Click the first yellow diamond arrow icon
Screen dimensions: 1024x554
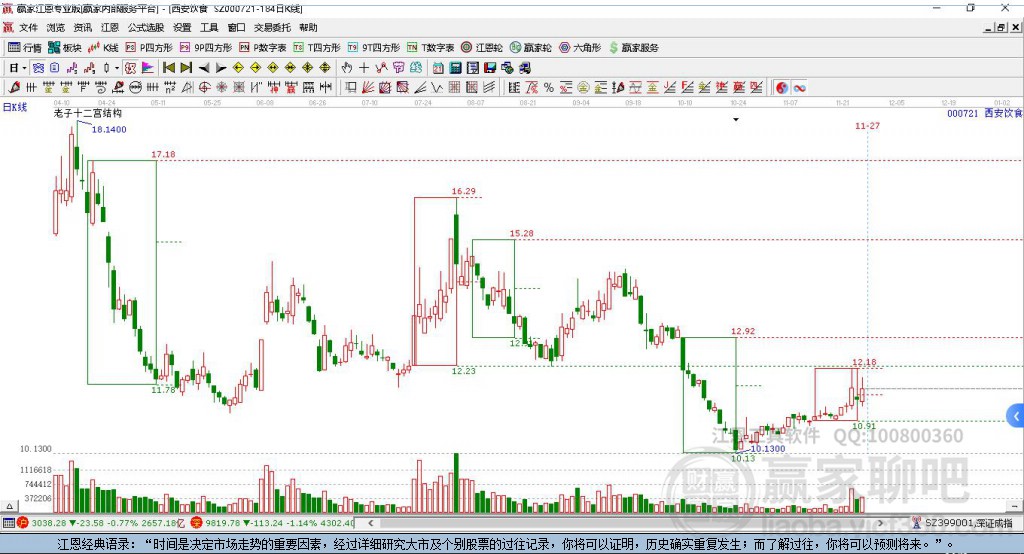238,68
